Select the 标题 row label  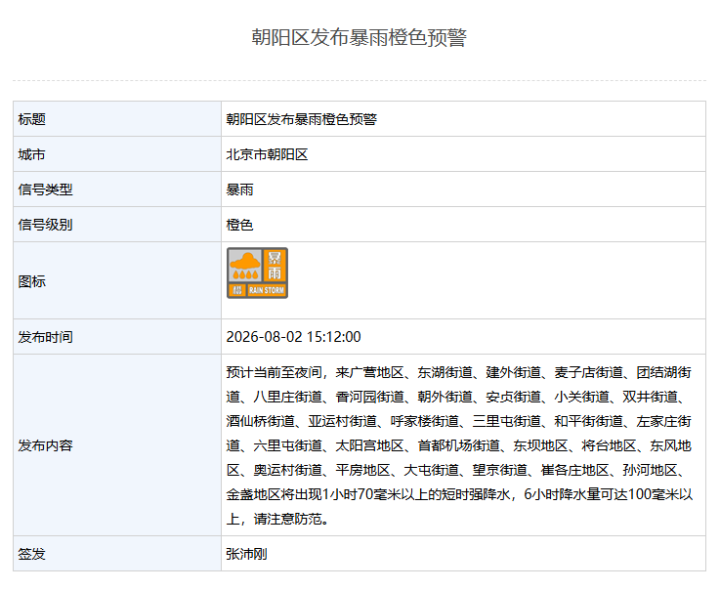coord(32,119)
